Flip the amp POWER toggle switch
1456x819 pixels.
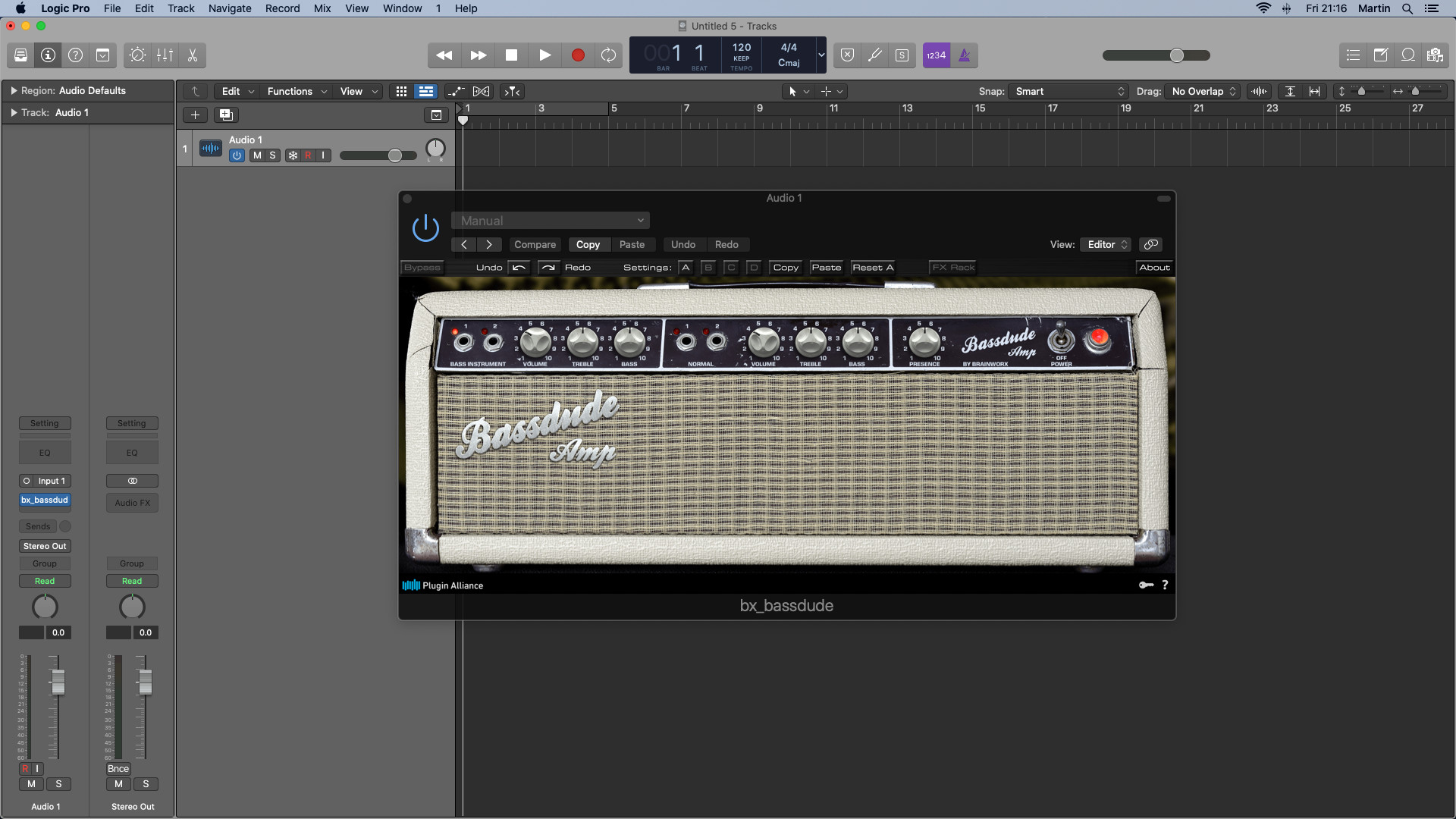click(x=1061, y=338)
